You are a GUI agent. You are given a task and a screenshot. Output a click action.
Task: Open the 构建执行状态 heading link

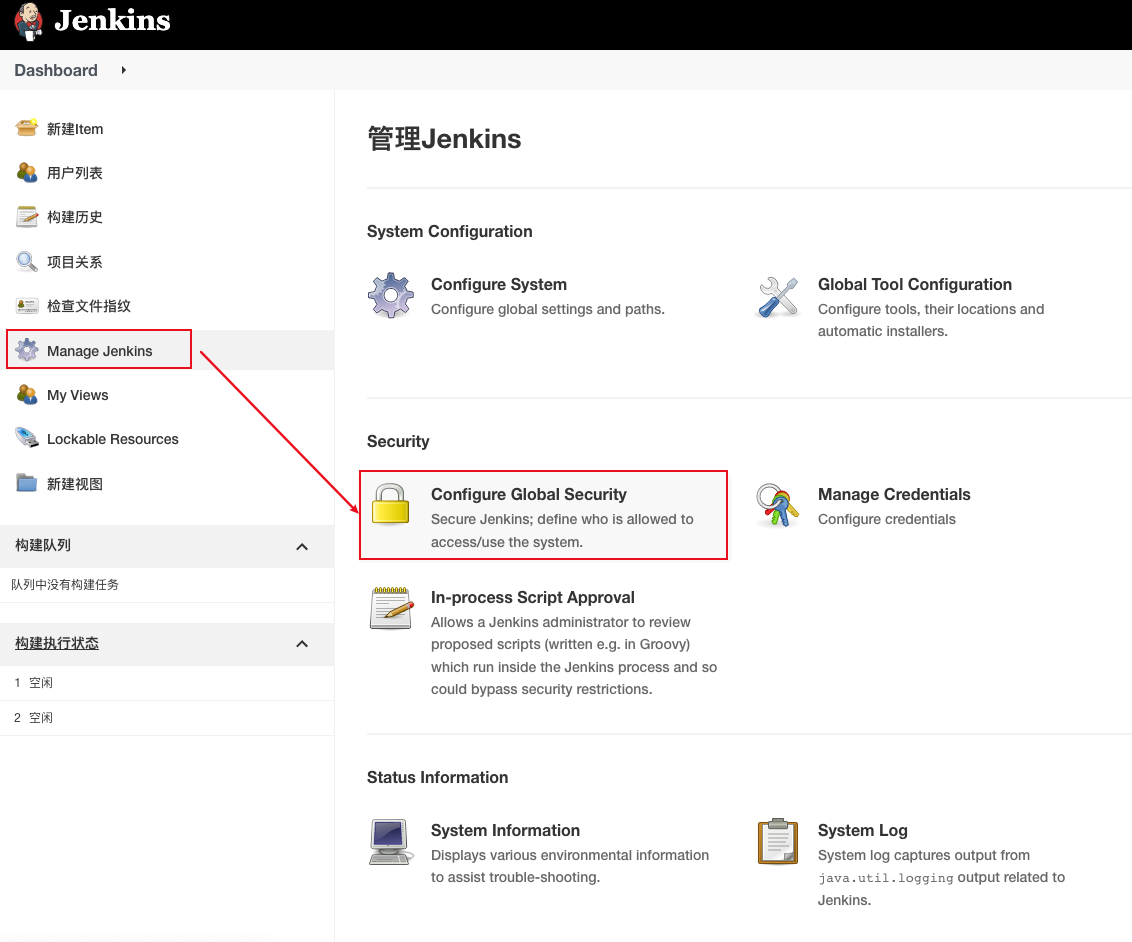click(57, 643)
